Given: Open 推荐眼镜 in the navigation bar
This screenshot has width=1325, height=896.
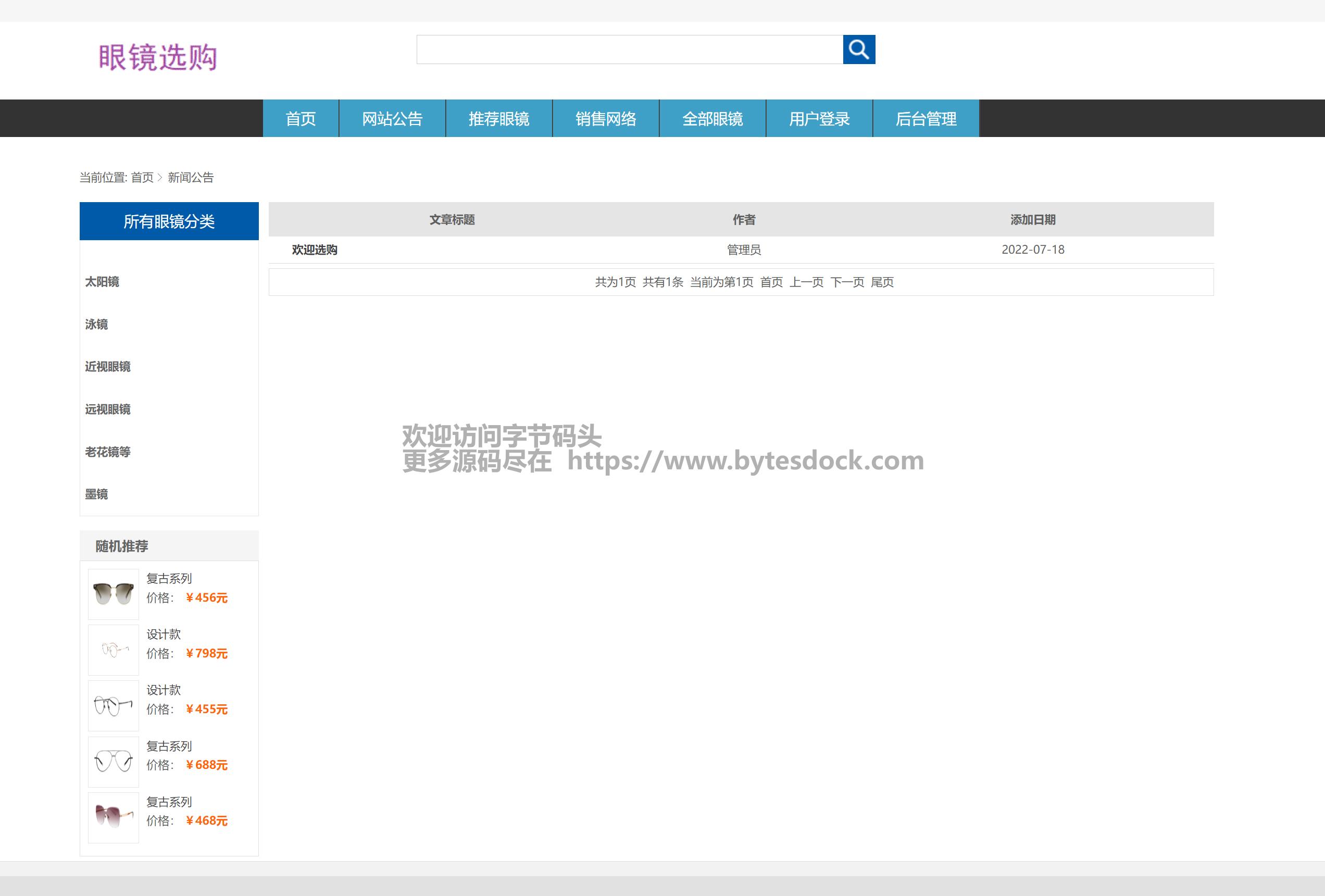Looking at the screenshot, I should click(499, 119).
